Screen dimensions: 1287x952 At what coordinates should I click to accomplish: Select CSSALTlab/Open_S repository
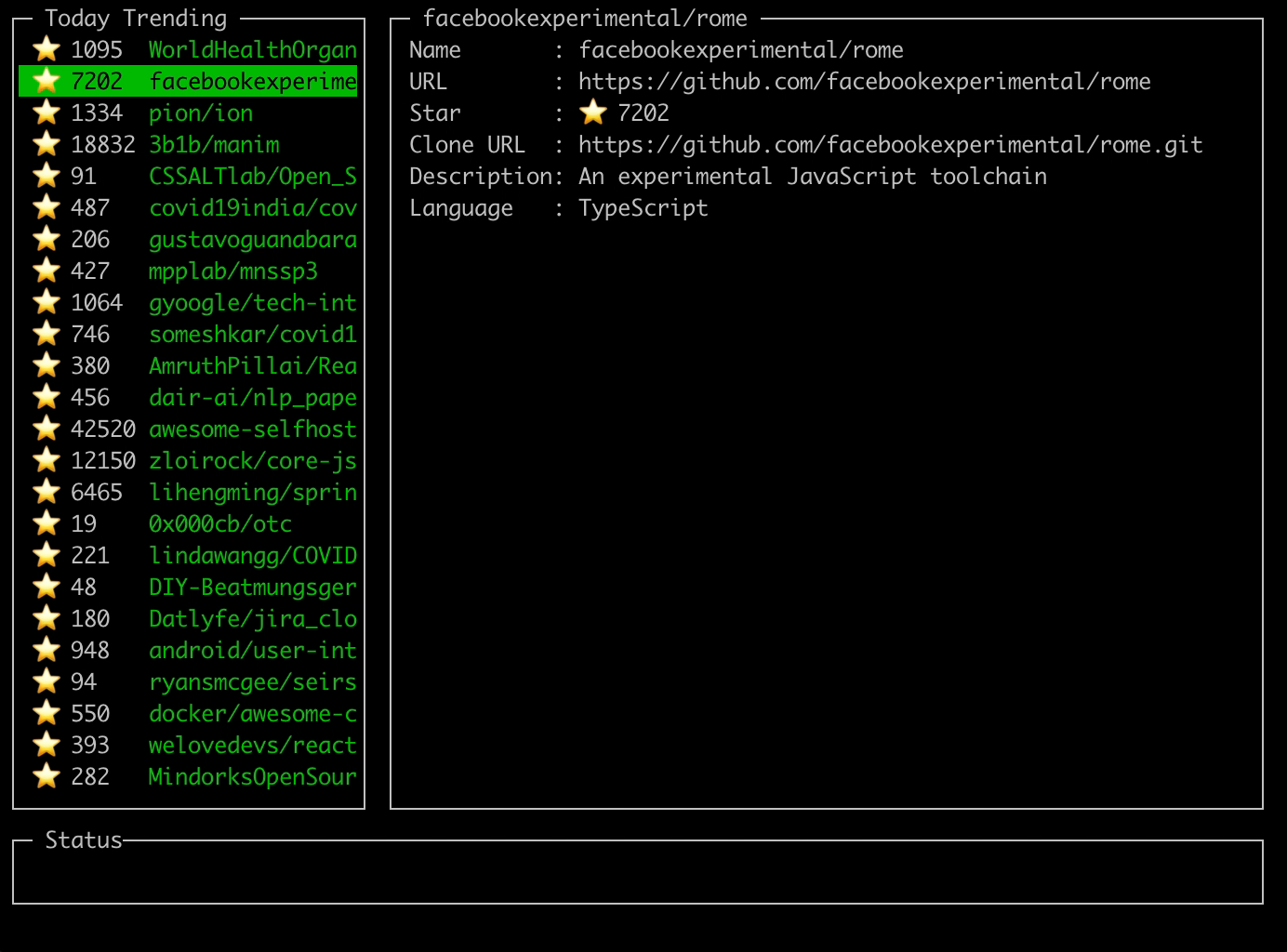click(188, 176)
